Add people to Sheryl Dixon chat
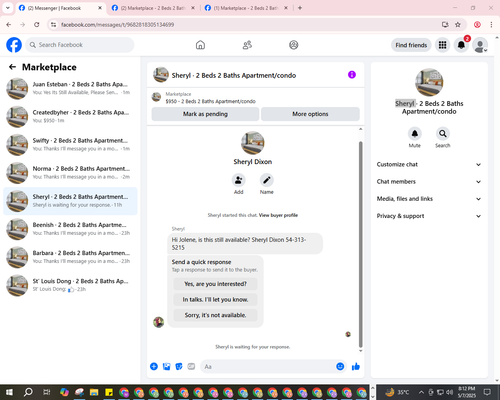Viewport: 500px width, 400px height. [x=239, y=180]
